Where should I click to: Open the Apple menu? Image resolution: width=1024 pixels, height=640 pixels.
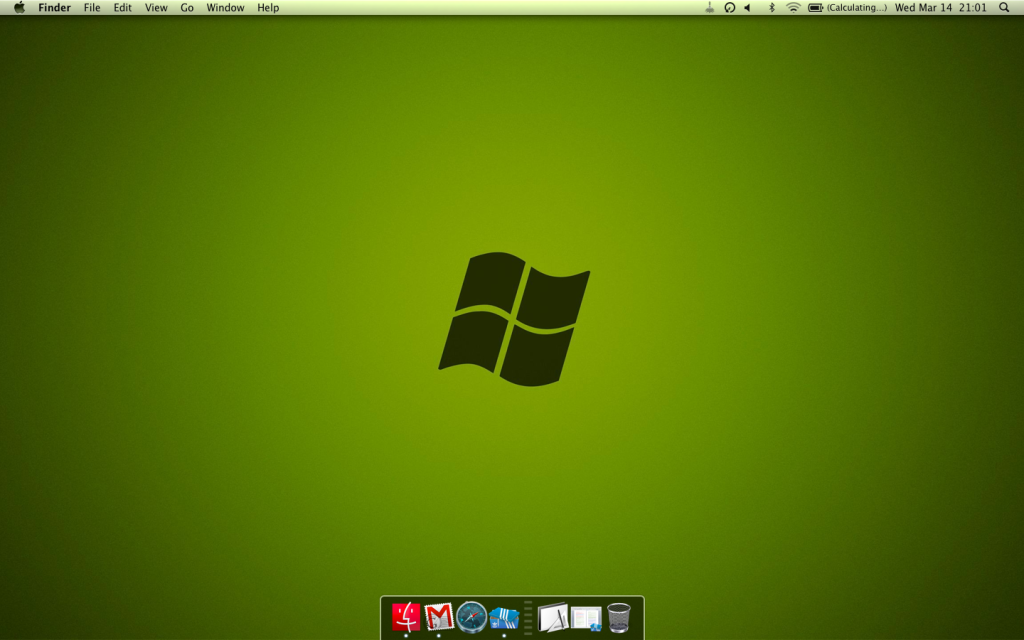click(20, 8)
